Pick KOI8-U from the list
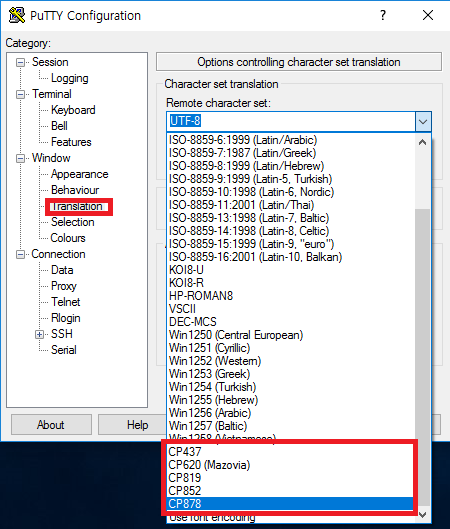The height and width of the screenshot is (529, 450). tap(291, 270)
